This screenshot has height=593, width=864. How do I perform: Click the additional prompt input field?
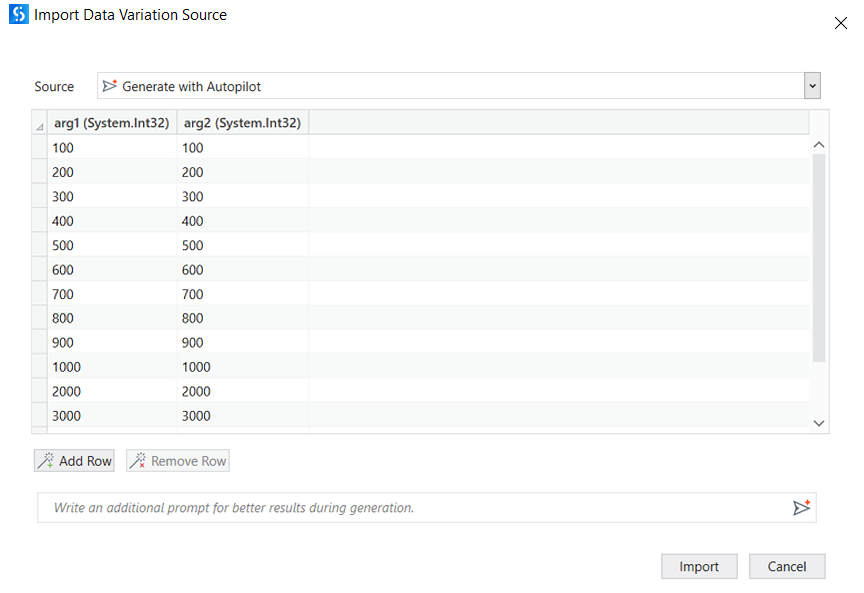click(x=400, y=507)
